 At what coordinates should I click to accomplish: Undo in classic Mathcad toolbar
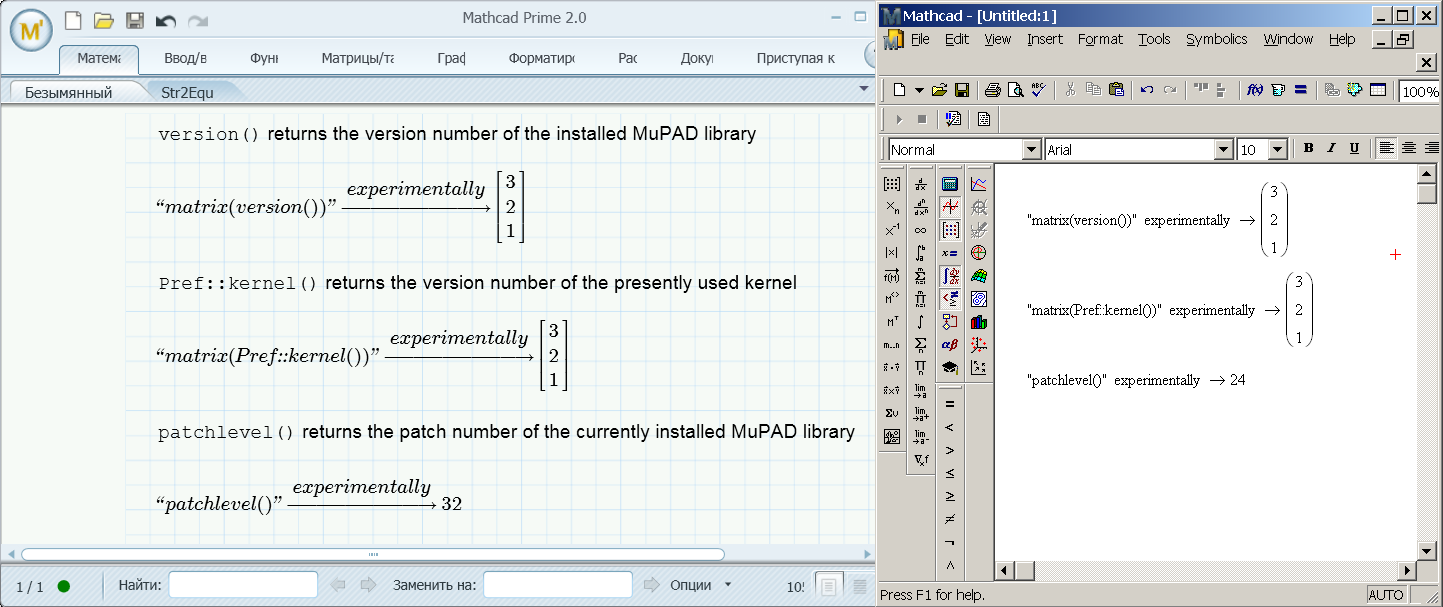(x=1147, y=90)
